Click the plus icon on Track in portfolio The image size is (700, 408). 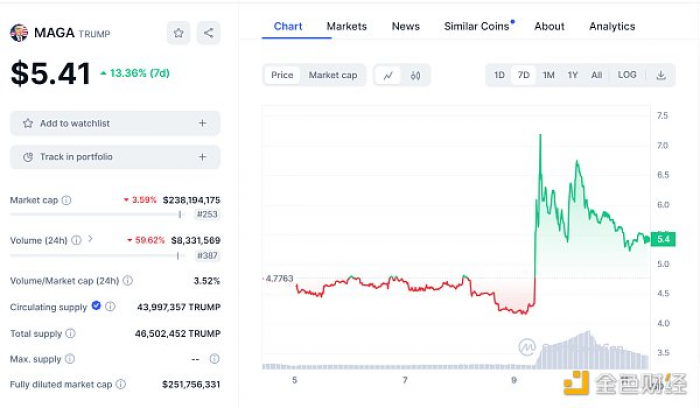(202, 157)
